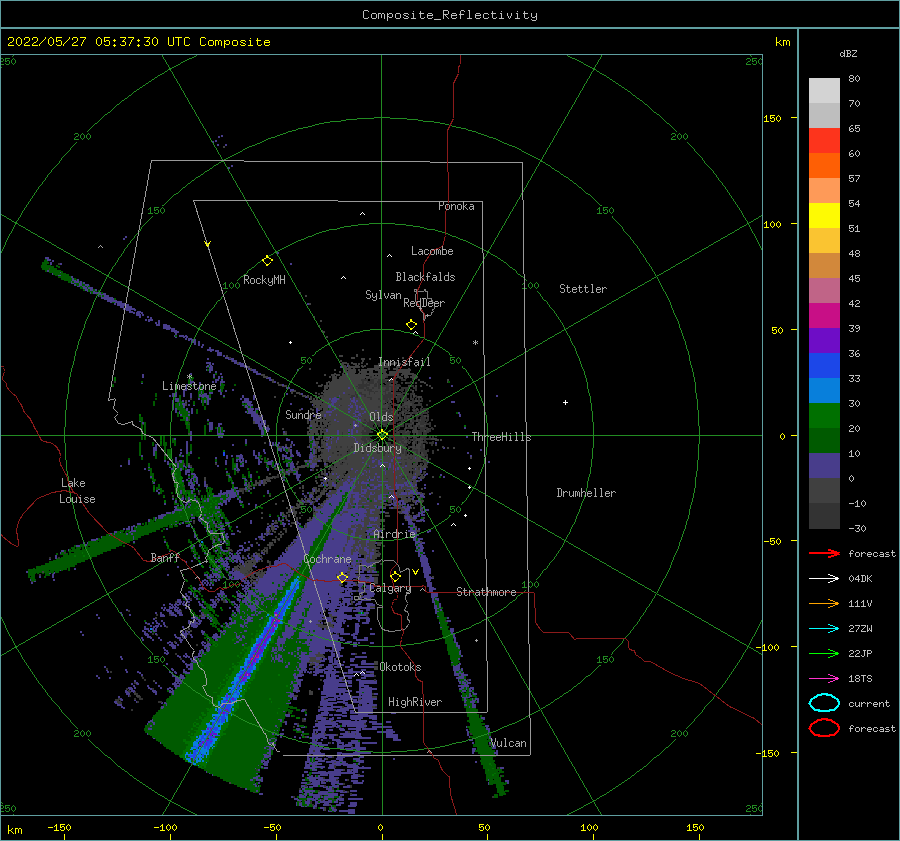The image size is (900, 841).
Task: Select the magenta 42 dBZ color swatch
Action: [x=824, y=316]
